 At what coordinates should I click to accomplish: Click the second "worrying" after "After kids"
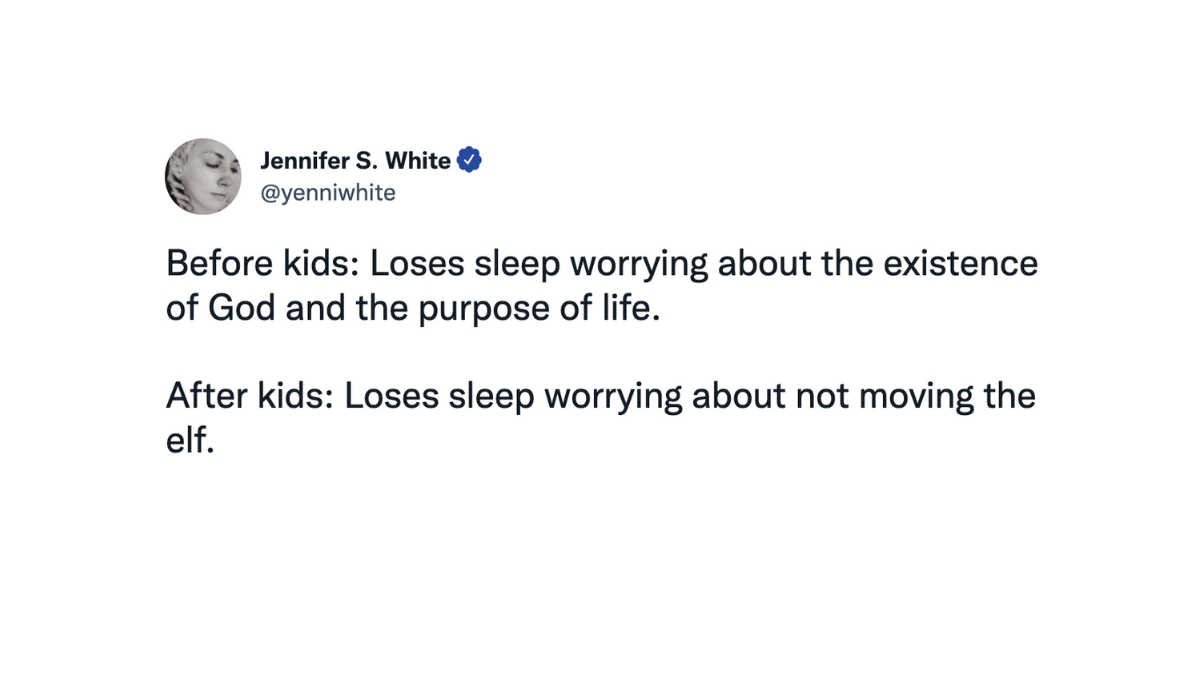pyautogui.click(x=611, y=396)
